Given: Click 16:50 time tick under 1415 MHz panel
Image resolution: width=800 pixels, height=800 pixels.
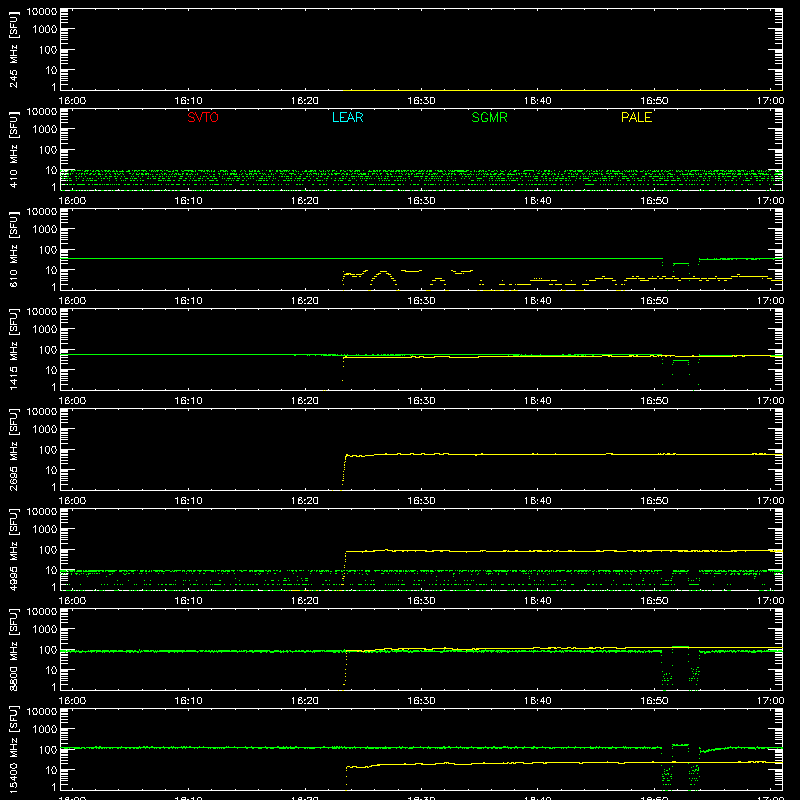Looking at the screenshot, I should coord(654,401).
